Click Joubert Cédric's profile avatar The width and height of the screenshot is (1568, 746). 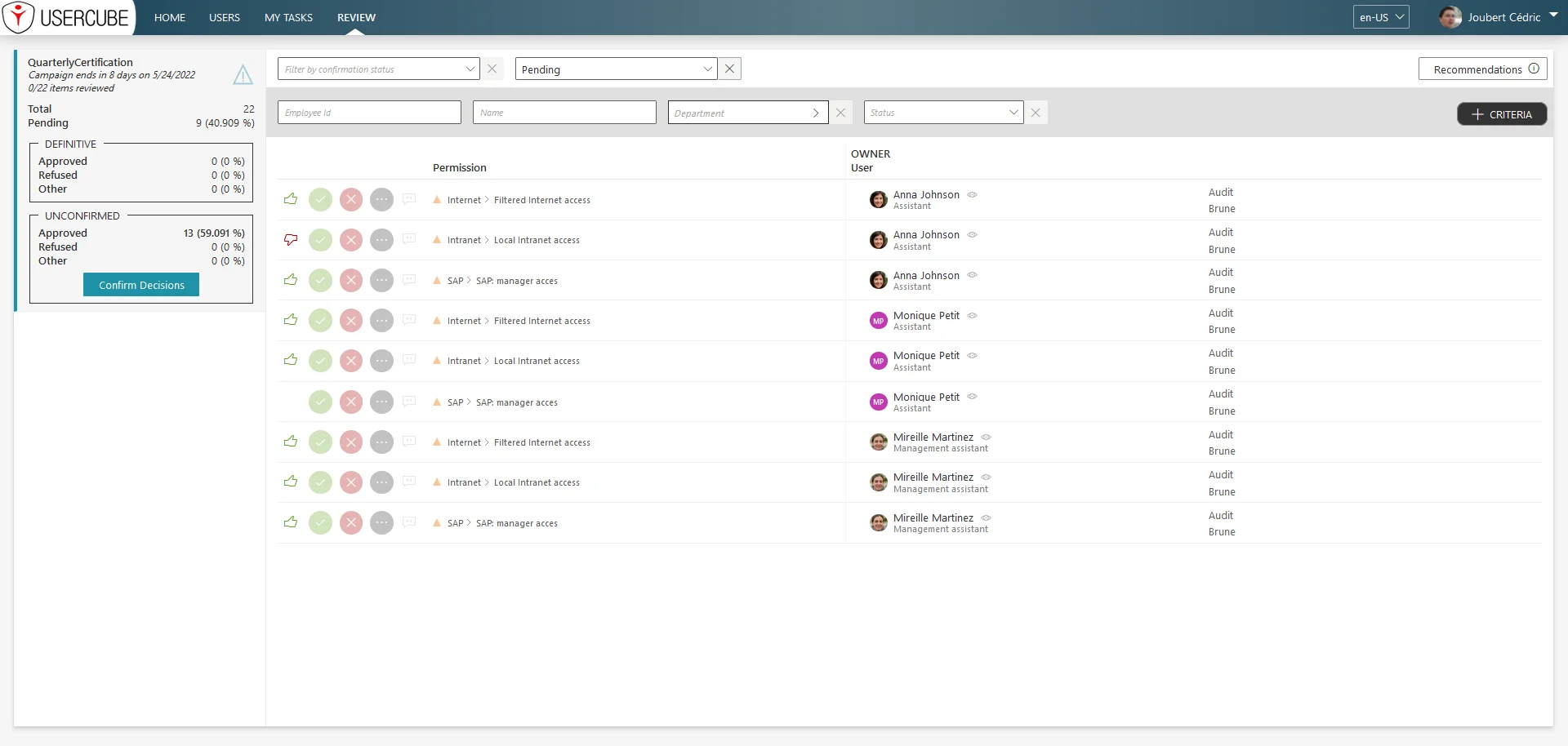click(x=1450, y=17)
